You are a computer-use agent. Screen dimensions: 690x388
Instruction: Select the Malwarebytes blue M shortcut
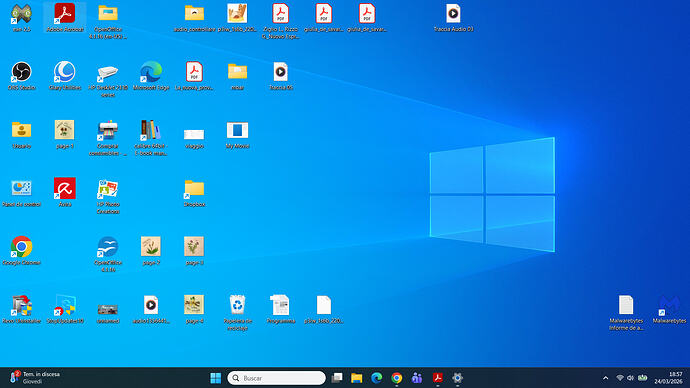pos(669,309)
